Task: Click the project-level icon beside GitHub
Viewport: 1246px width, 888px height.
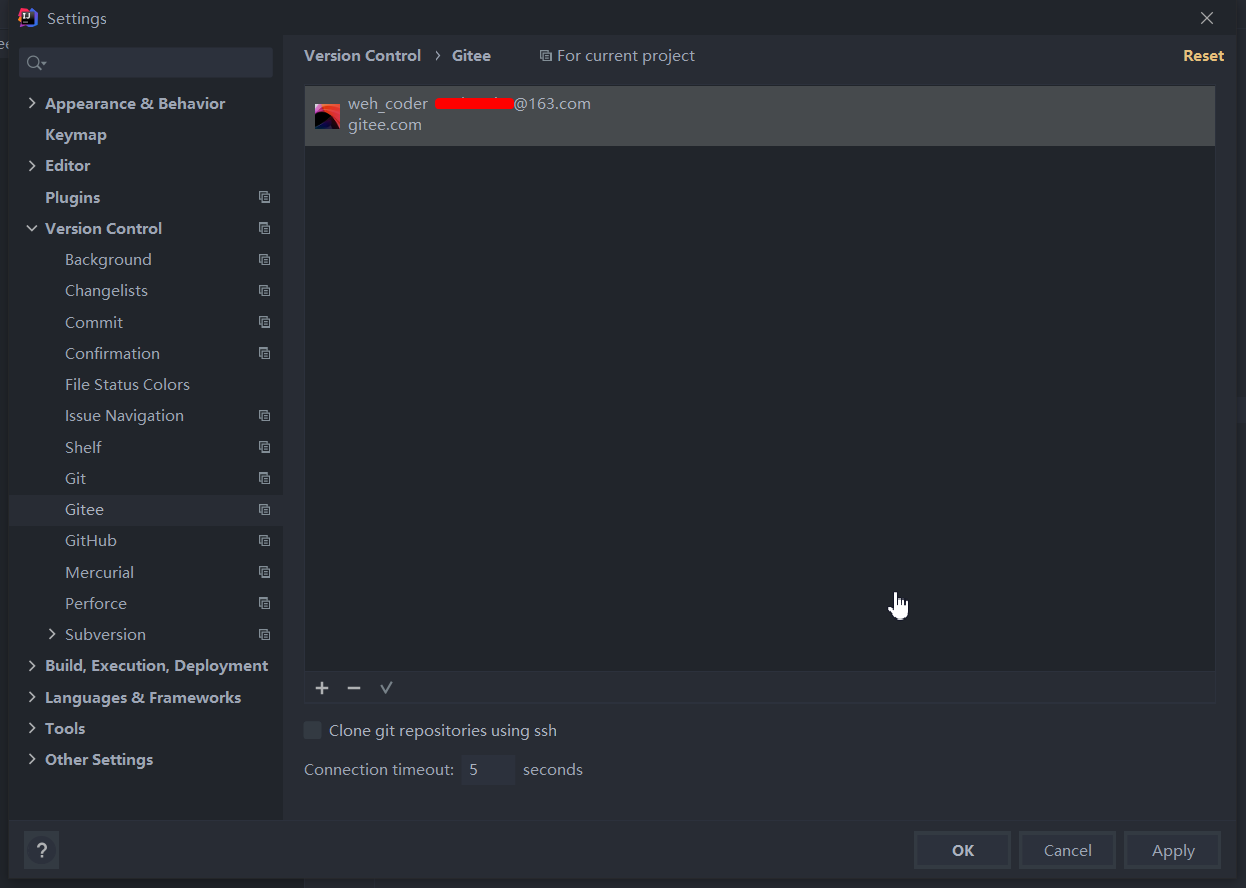Action: pos(264,541)
